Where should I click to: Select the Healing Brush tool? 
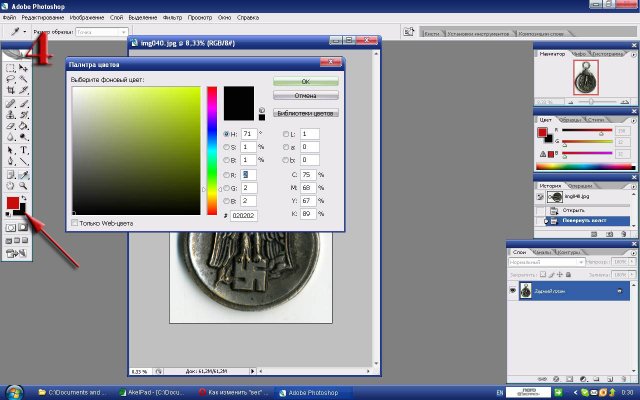pyautogui.click(x=11, y=104)
